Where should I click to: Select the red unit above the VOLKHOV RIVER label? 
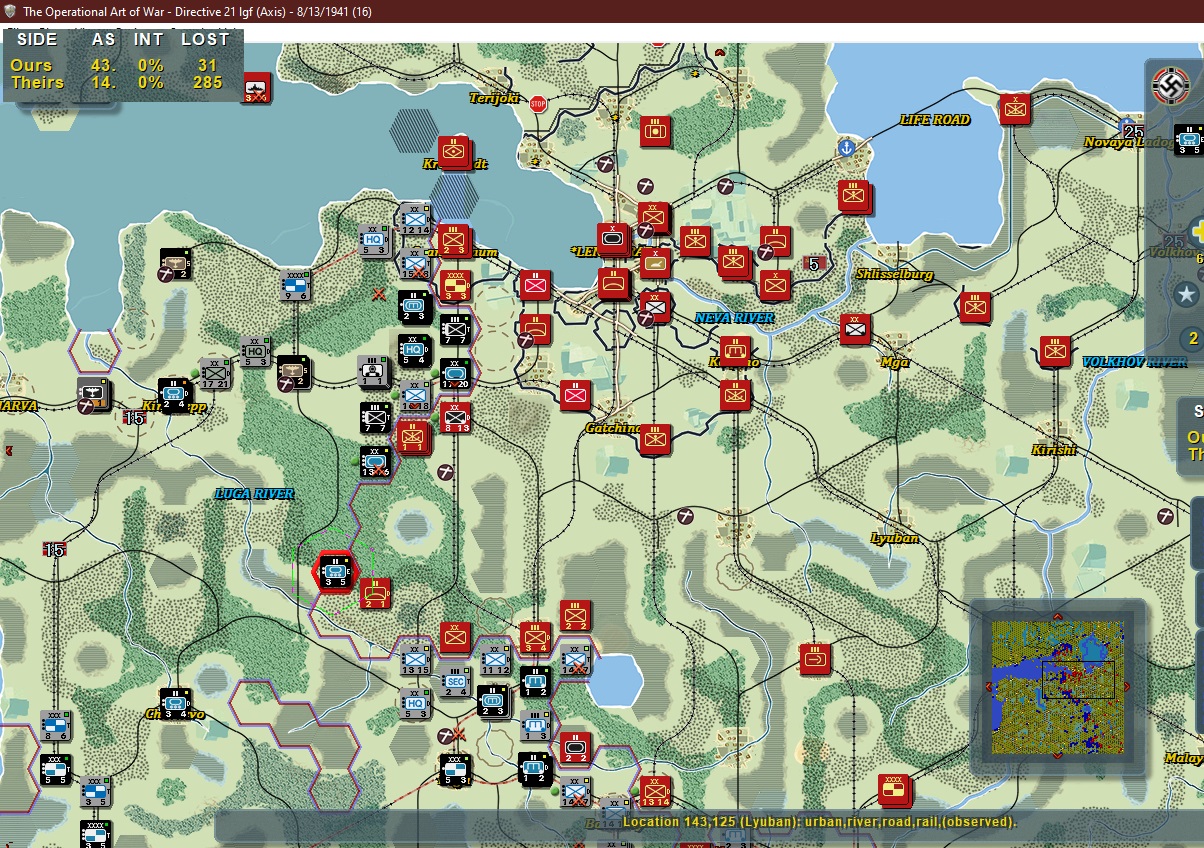click(1055, 350)
